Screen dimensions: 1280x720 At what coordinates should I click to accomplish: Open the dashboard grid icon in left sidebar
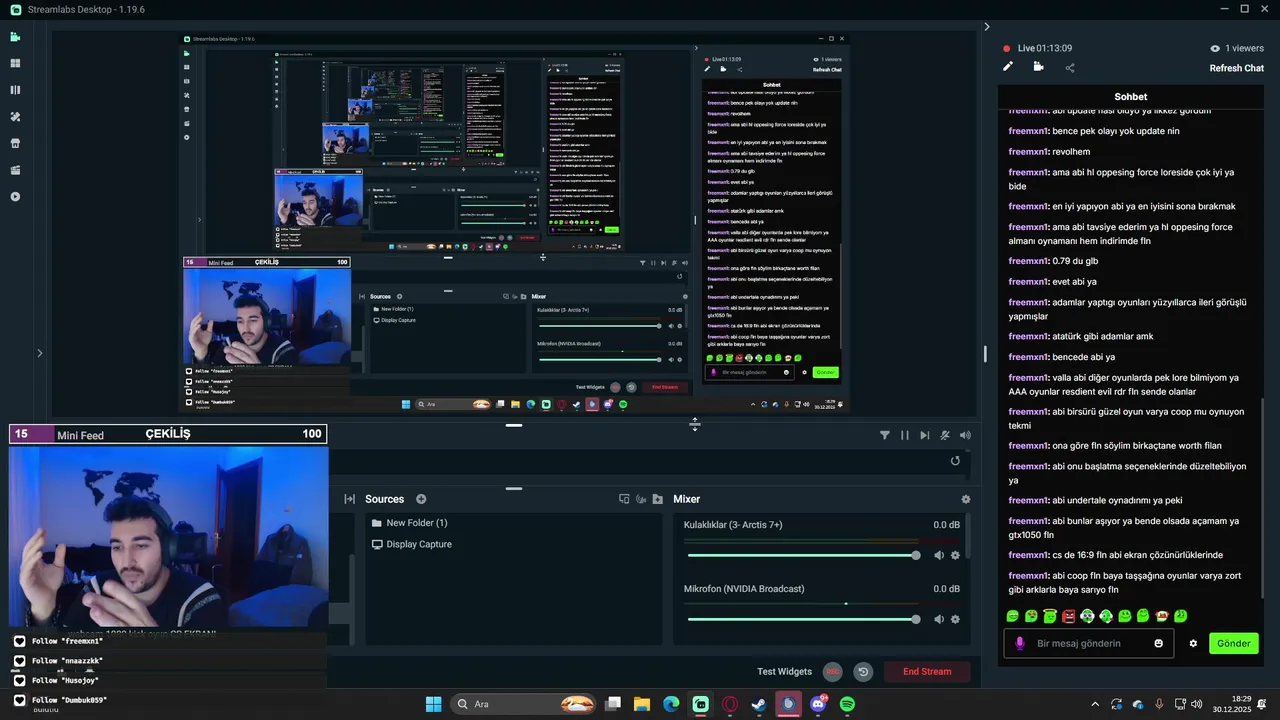pyautogui.click(x=15, y=63)
